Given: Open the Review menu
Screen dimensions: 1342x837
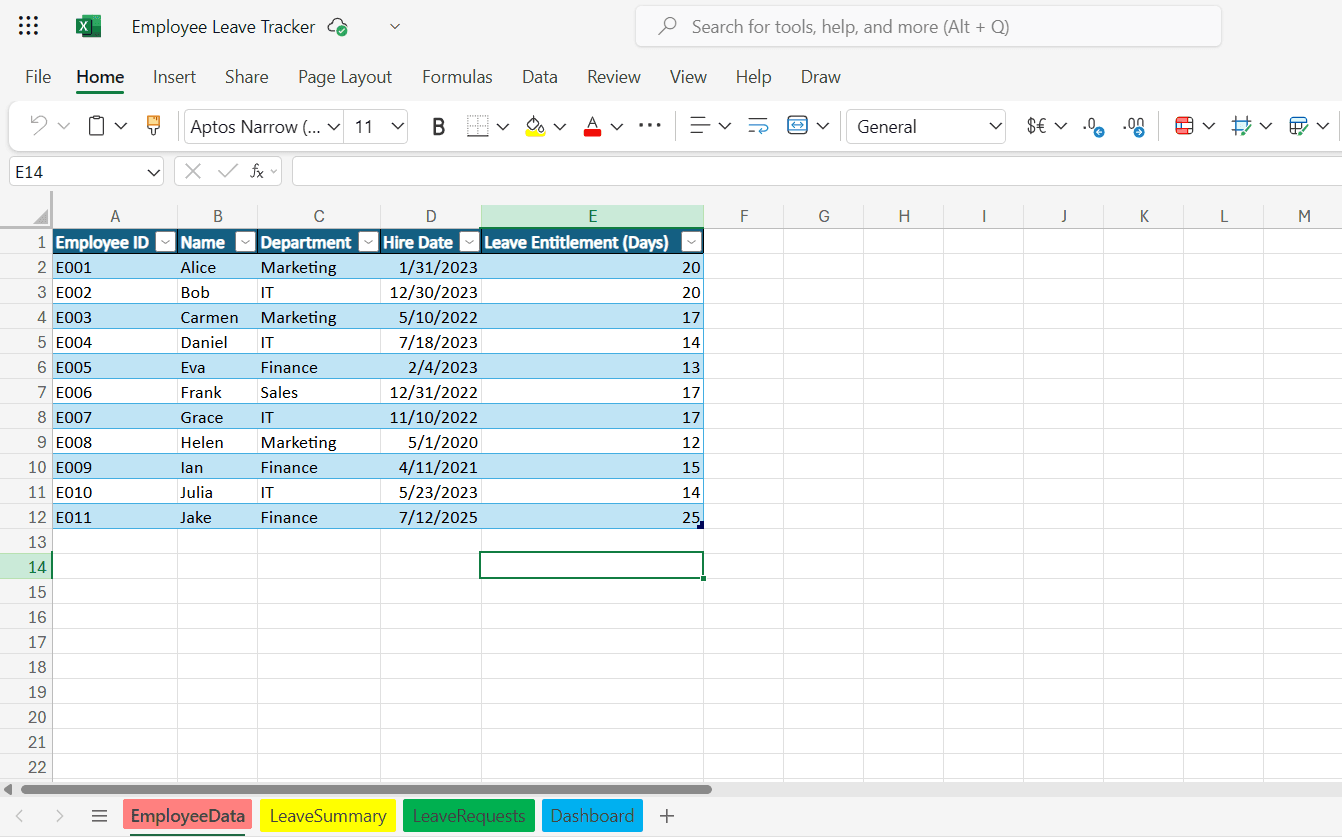Looking at the screenshot, I should (613, 76).
